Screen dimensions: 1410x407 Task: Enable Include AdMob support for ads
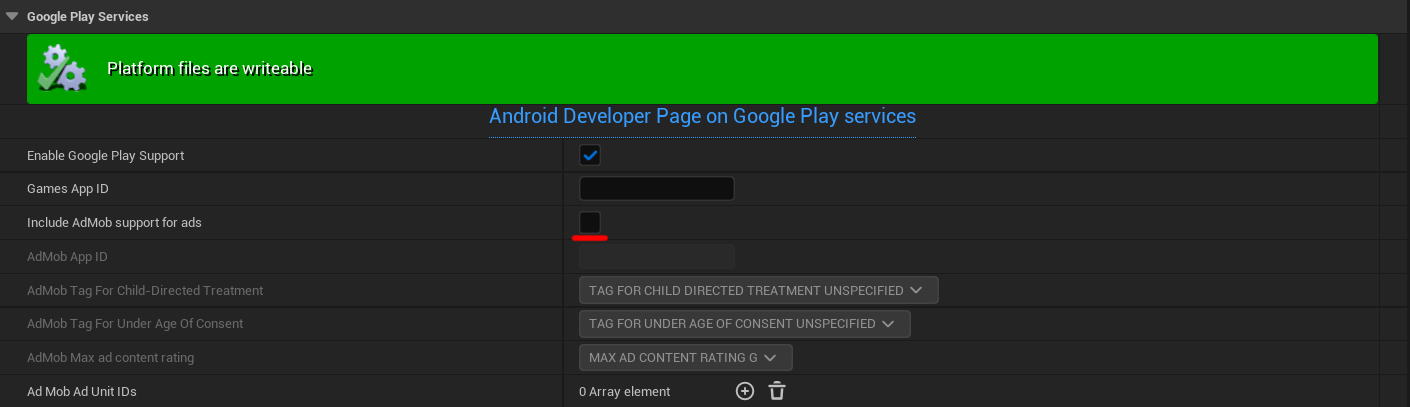(590, 222)
